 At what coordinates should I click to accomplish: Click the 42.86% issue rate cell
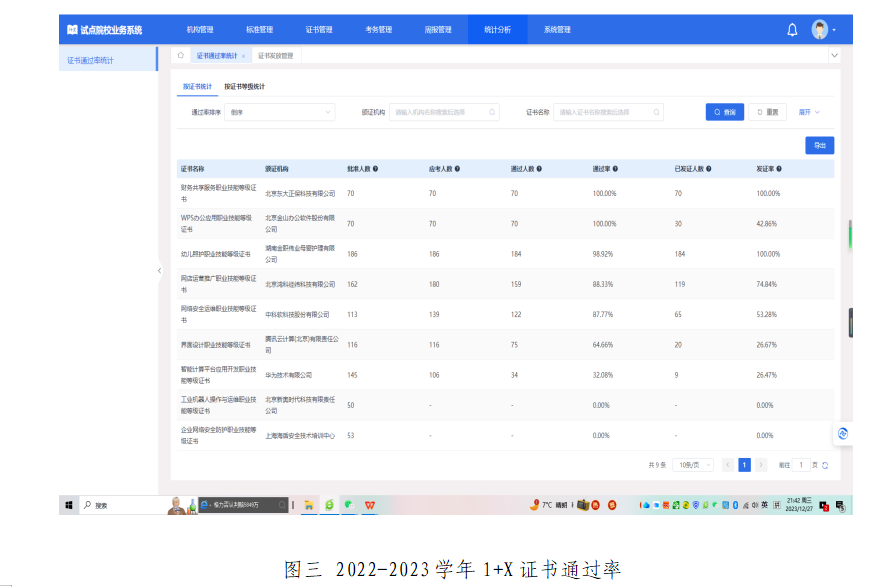tap(767, 224)
